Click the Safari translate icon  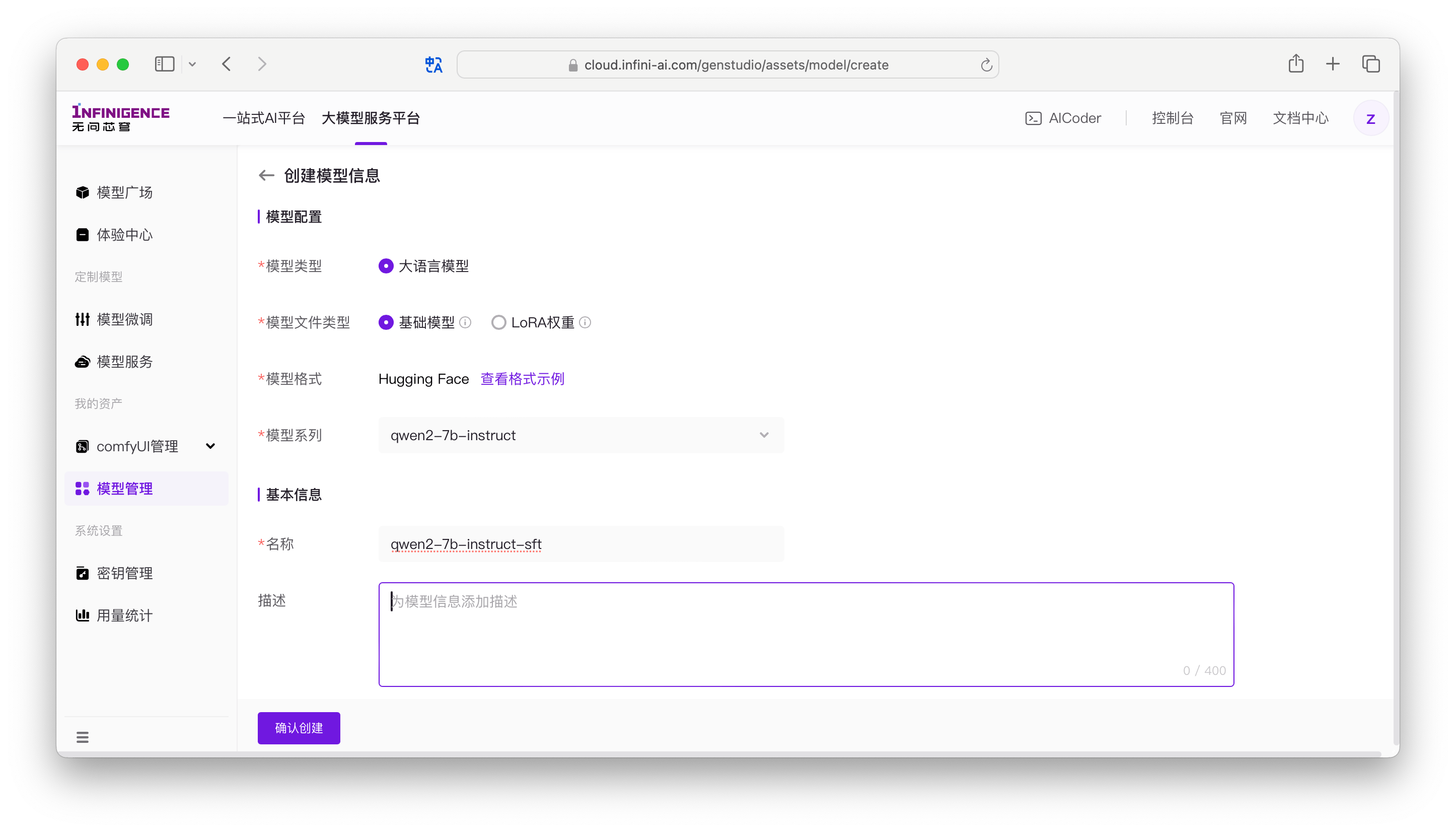coord(434,64)
